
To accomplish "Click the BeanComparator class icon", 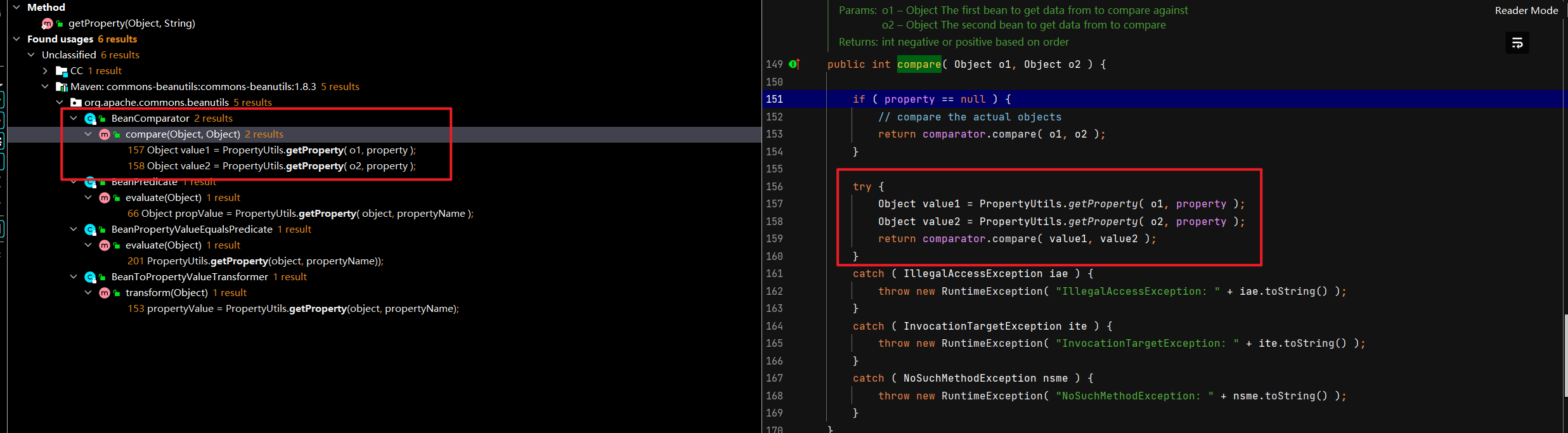I will coord(90,119).
